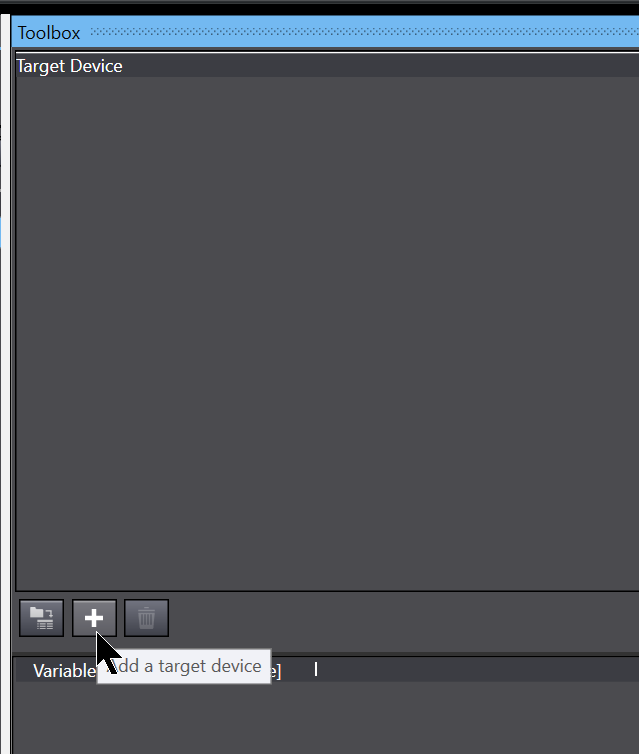639x754 pixels.
Task: Click the empty toolbar space right of the trash button
Action: [404, 618]
